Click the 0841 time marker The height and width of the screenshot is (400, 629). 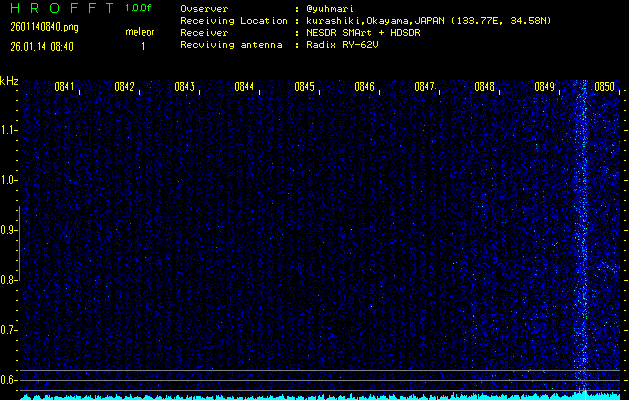coord(65,87)
